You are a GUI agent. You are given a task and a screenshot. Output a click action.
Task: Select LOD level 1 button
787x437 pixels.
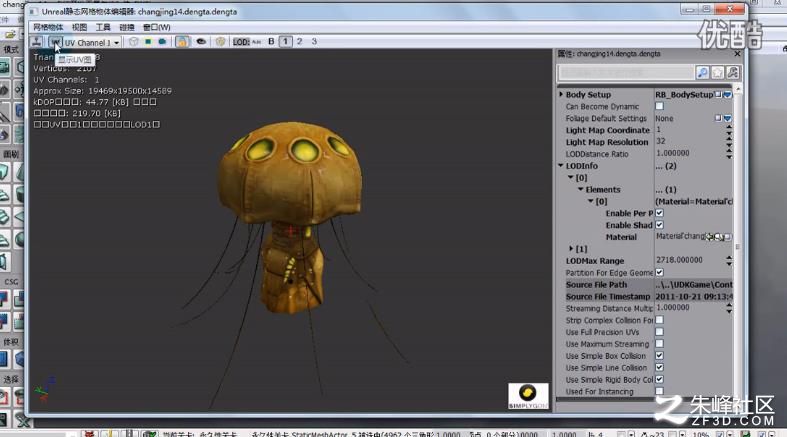pos(286,42)
